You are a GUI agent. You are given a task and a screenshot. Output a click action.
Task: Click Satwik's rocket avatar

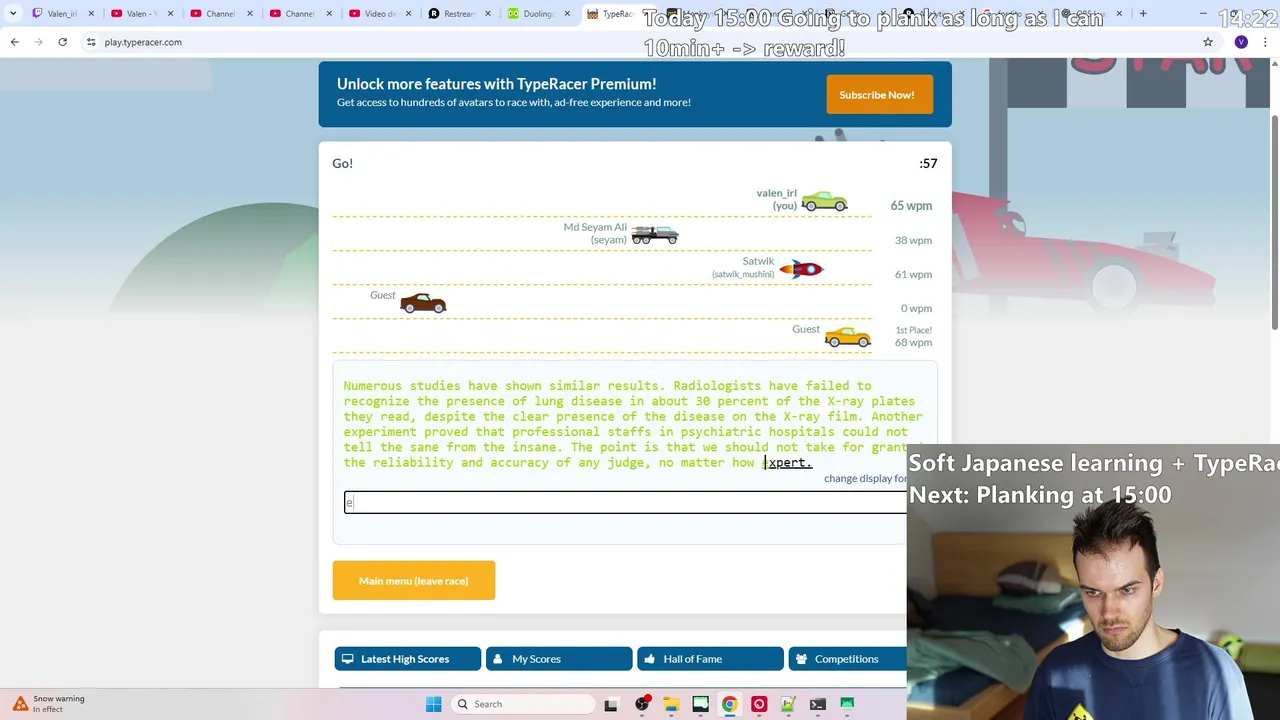[x=801, y=269]
